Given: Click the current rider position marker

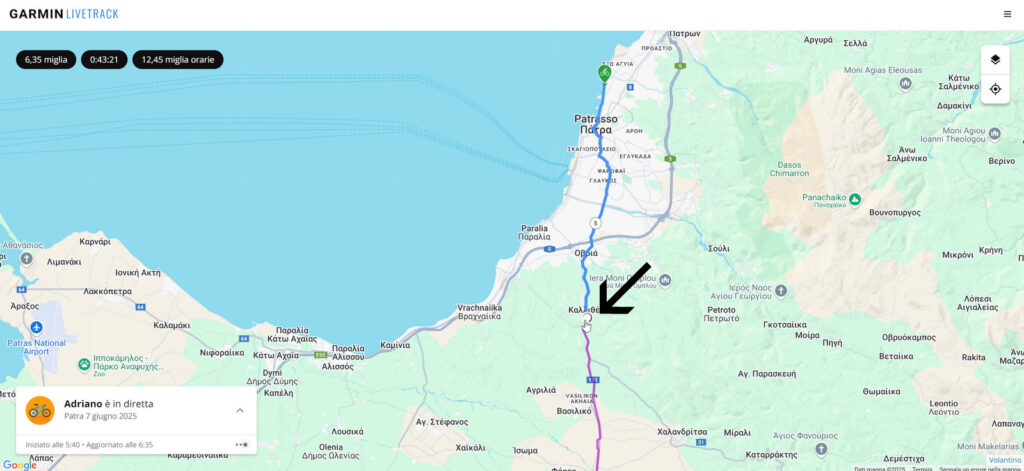Looking at the screenshot, I should [586, 316].
